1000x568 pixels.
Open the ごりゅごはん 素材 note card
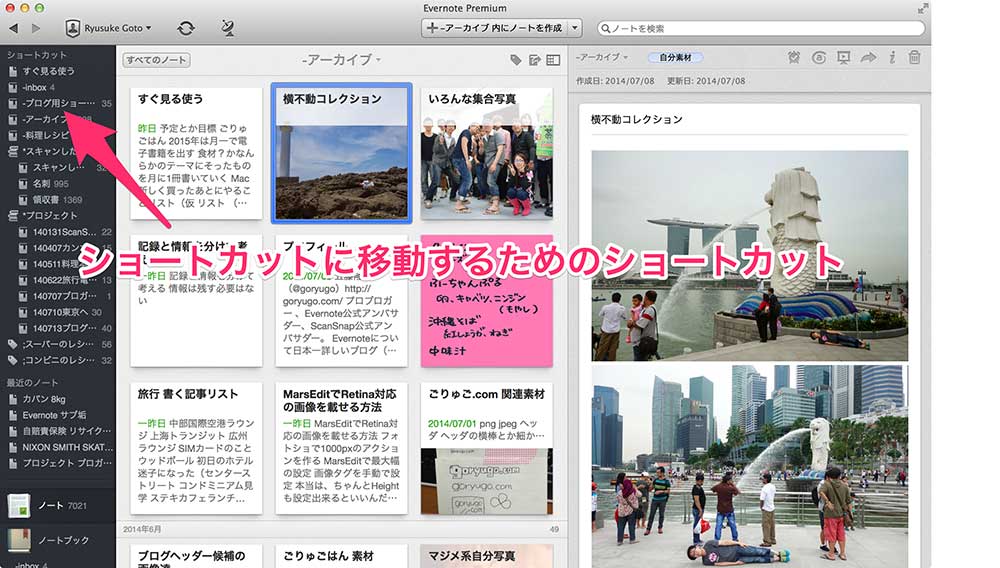(342, 556)
